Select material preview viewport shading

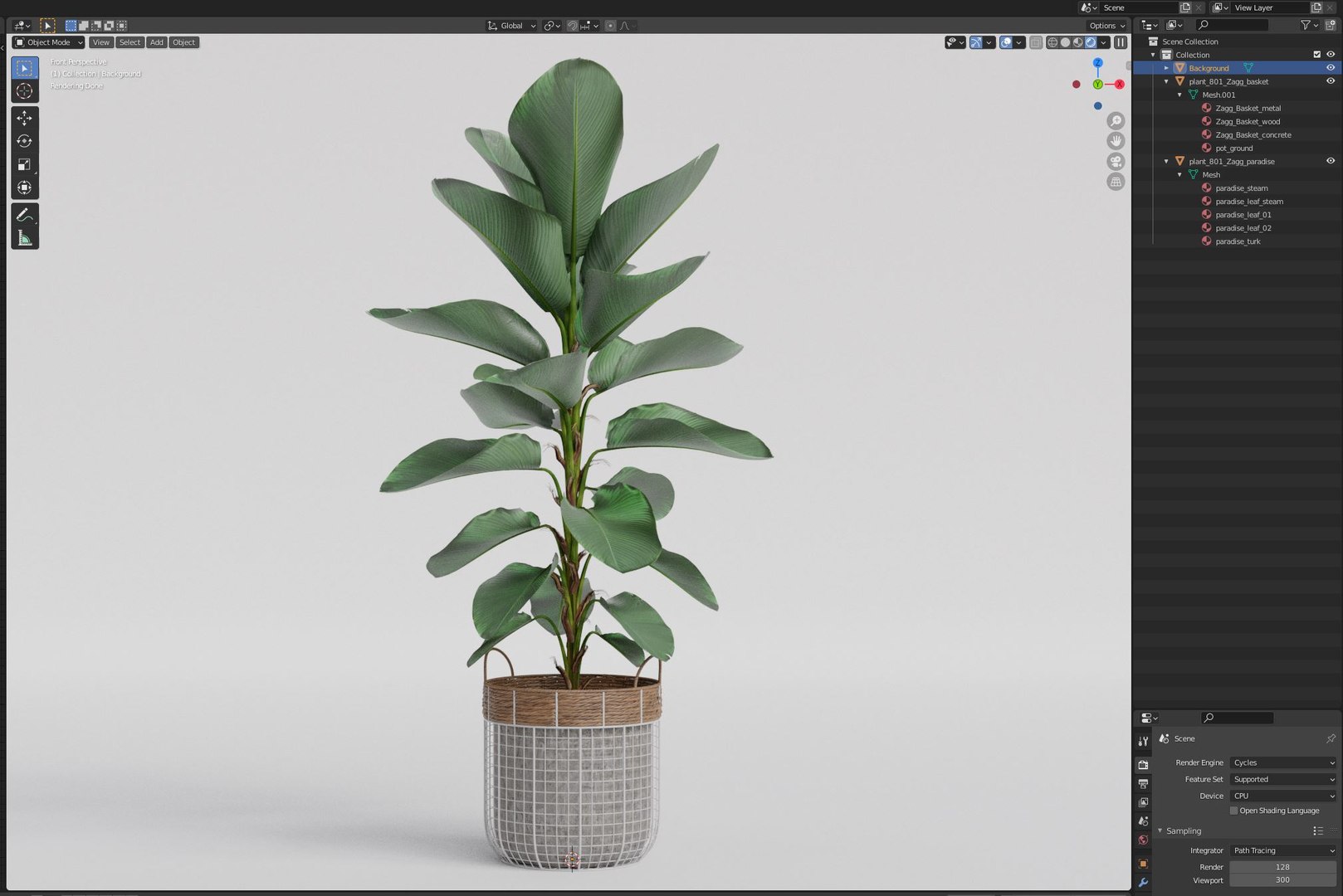[x=1077, y=42]
